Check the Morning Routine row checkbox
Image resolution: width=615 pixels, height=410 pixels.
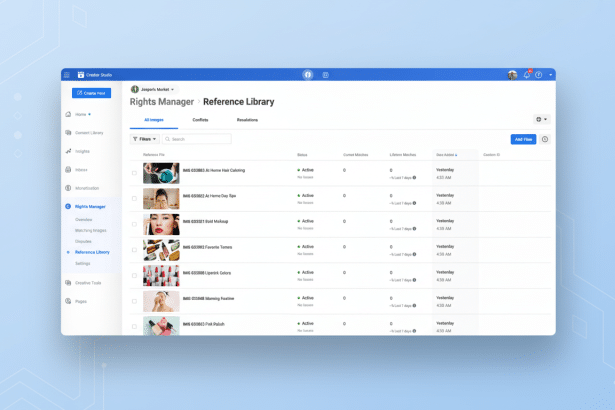[x=134, y=301]
